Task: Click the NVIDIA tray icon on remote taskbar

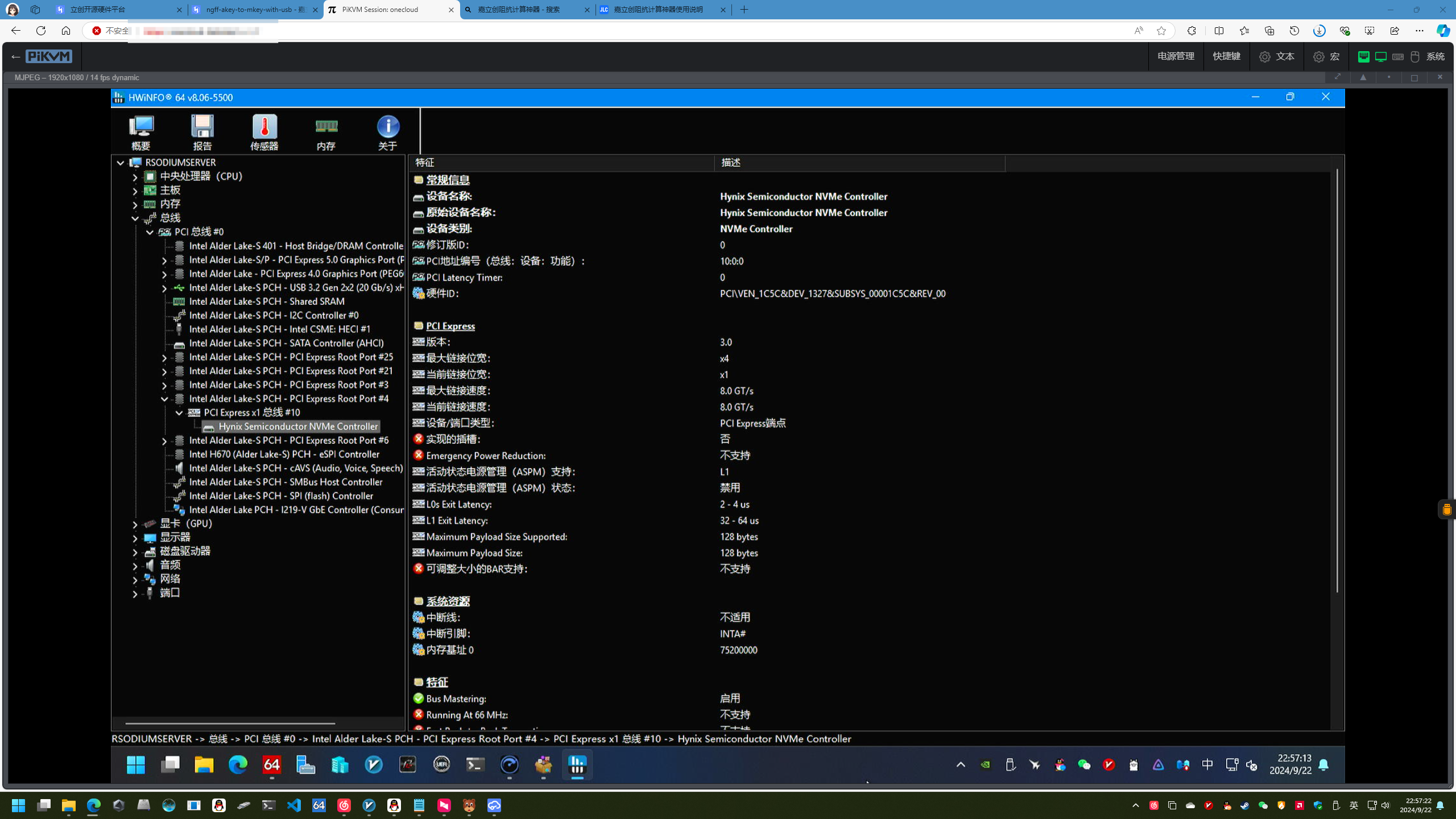Action: pos(985,765)
